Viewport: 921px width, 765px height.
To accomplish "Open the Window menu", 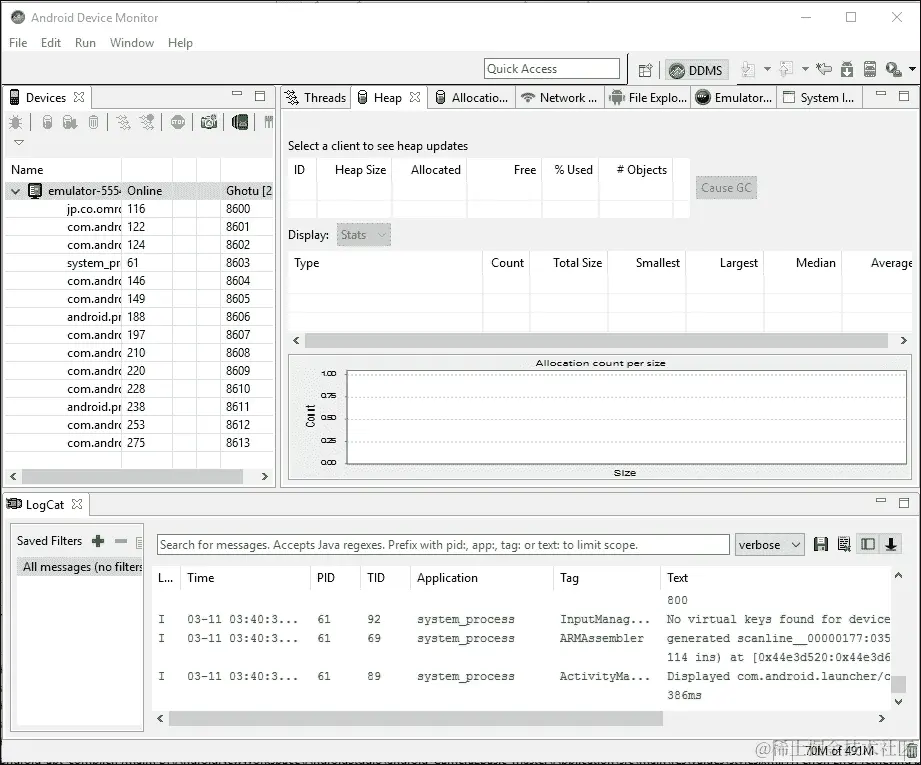I will [132, 43].
